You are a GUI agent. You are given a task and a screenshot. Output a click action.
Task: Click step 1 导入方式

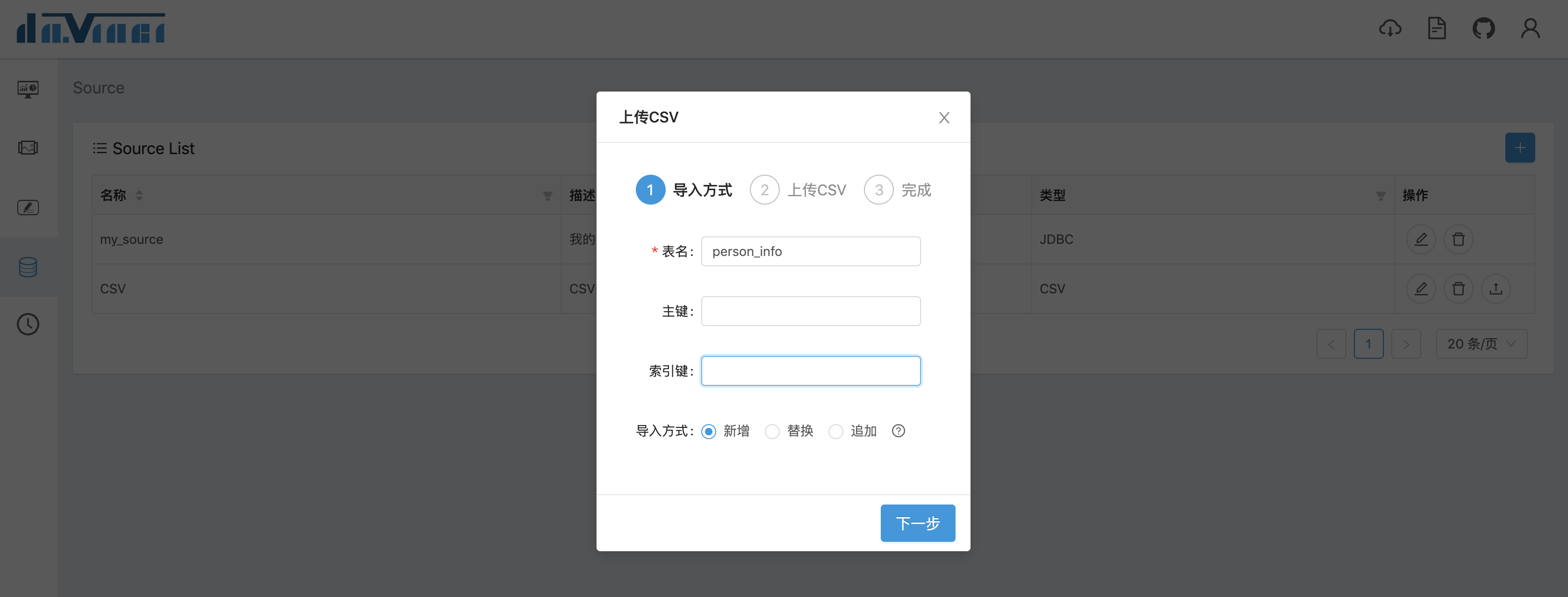pyautogui.click(x=683, y=190)
